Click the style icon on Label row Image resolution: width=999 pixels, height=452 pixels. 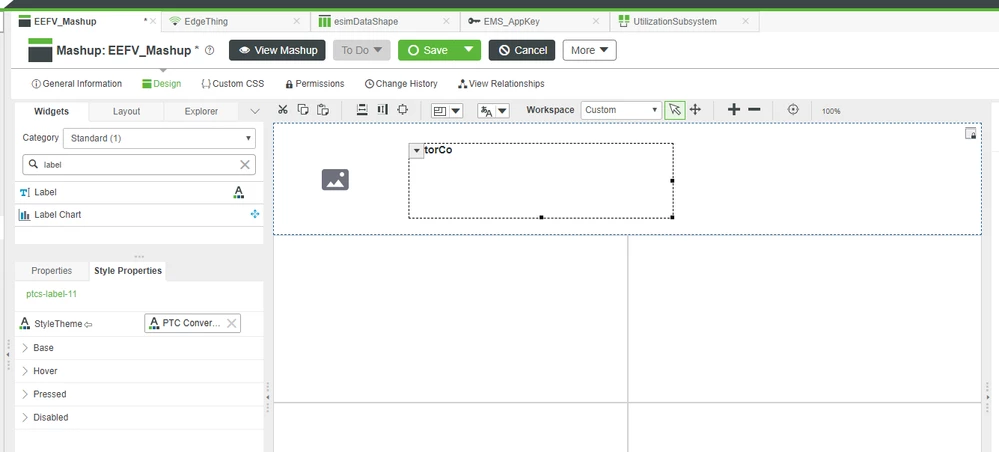click(x=238, y=193)
